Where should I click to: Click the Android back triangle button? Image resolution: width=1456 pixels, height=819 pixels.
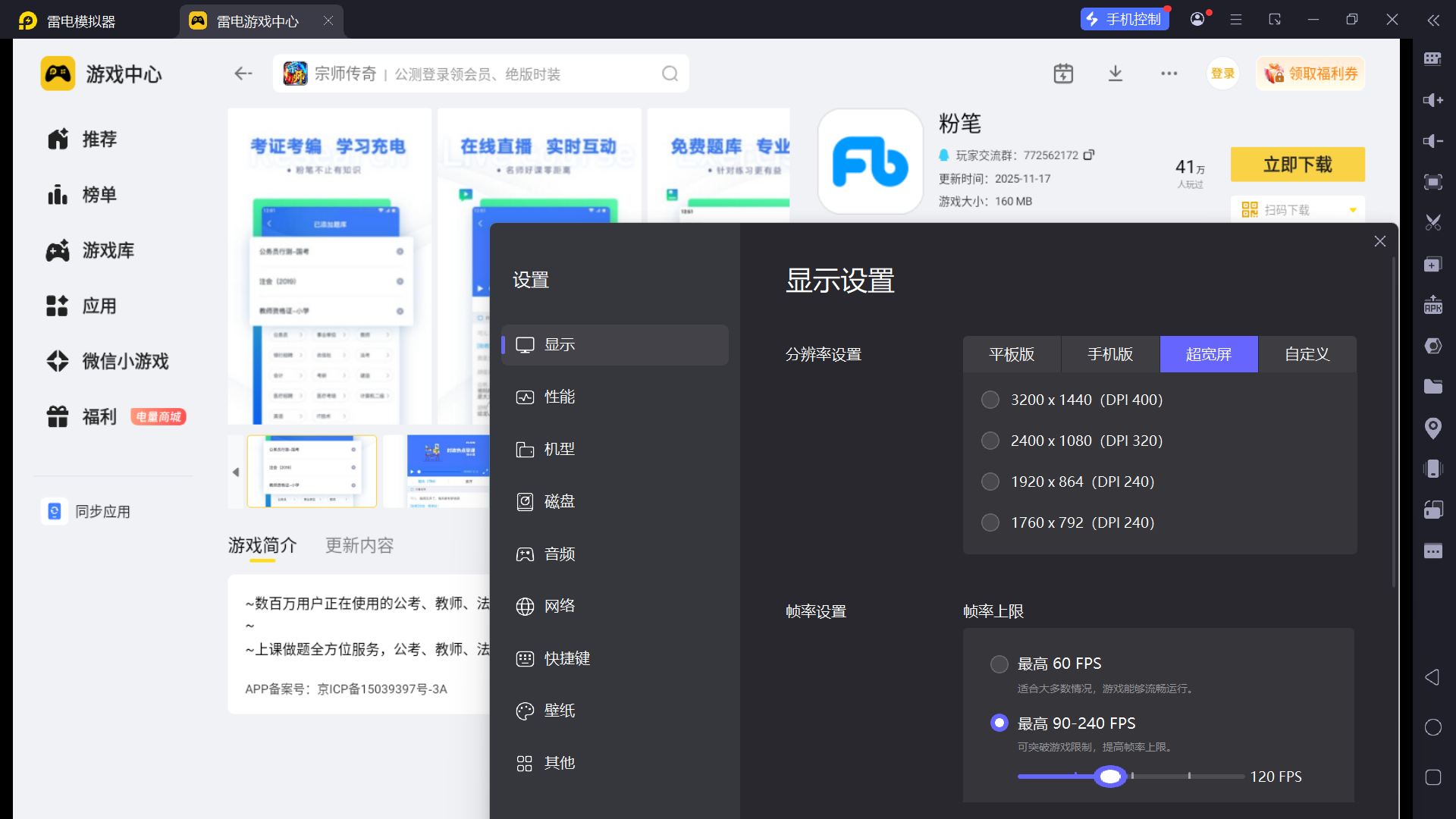(1432, 677)
